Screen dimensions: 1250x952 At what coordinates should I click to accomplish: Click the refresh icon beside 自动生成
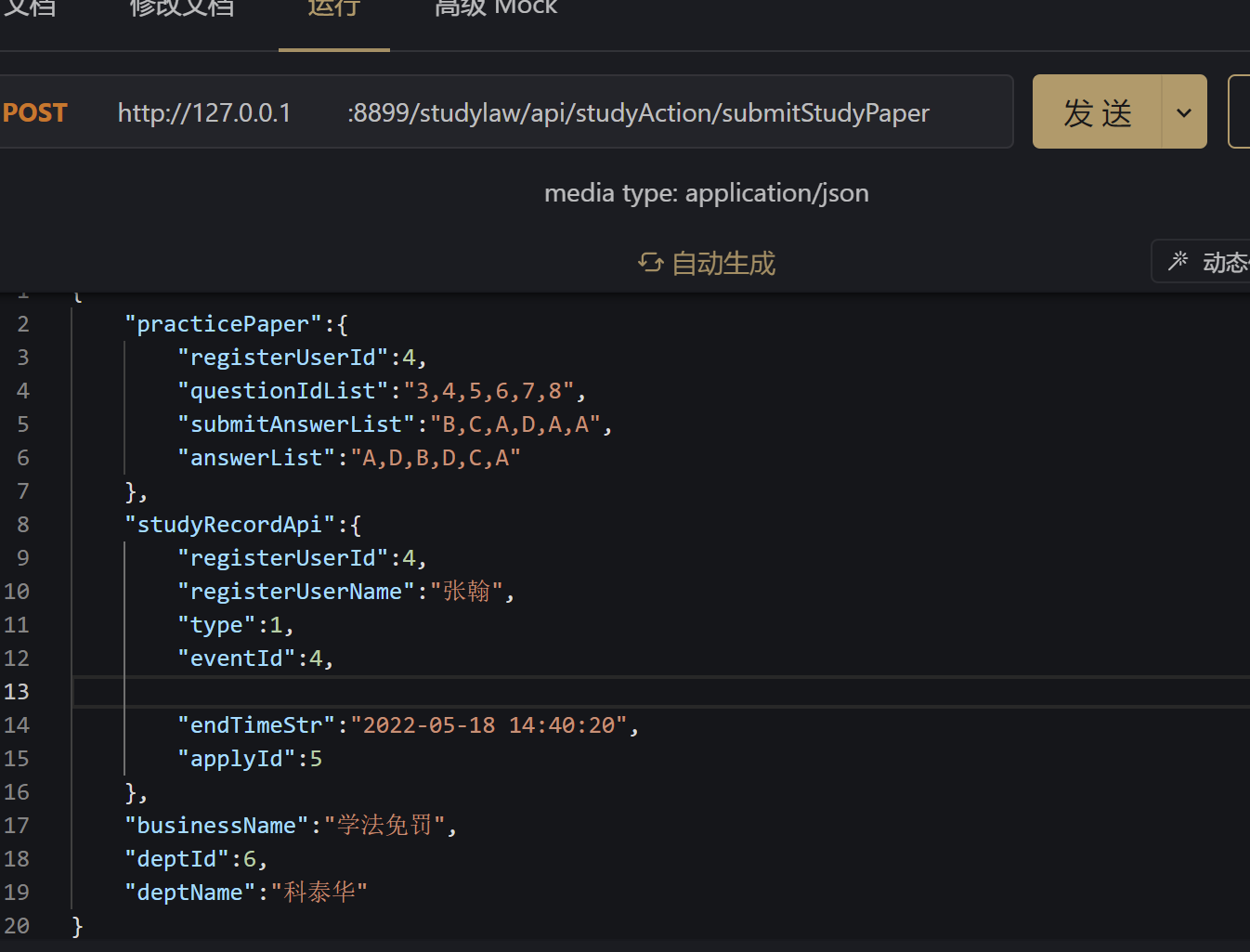(x=650, y=263)
